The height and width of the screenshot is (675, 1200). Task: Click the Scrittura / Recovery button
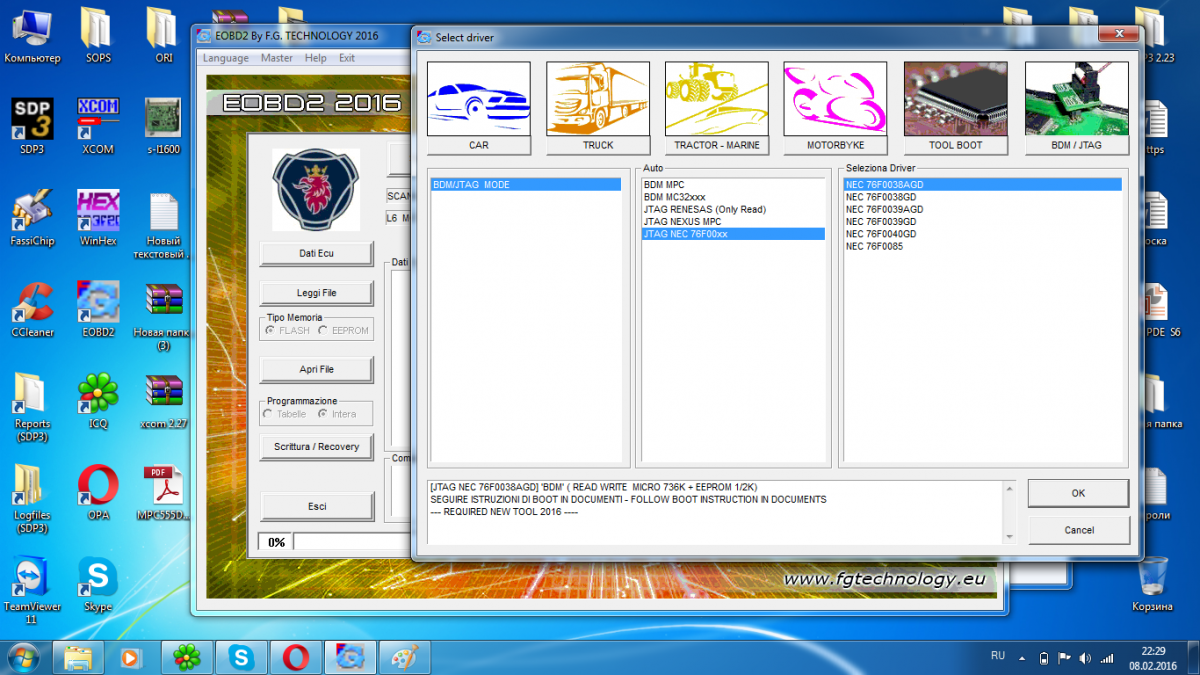tap(316, 447)
